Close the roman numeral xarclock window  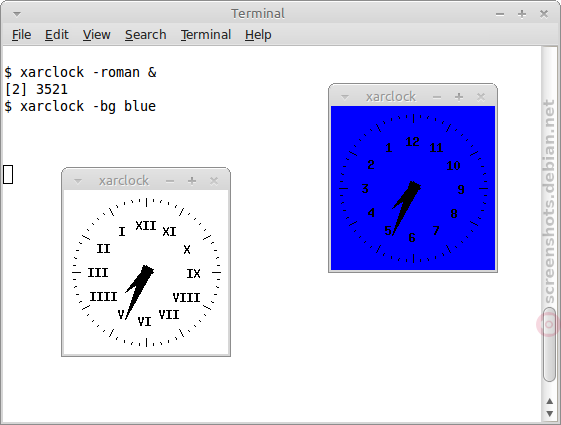214,181
